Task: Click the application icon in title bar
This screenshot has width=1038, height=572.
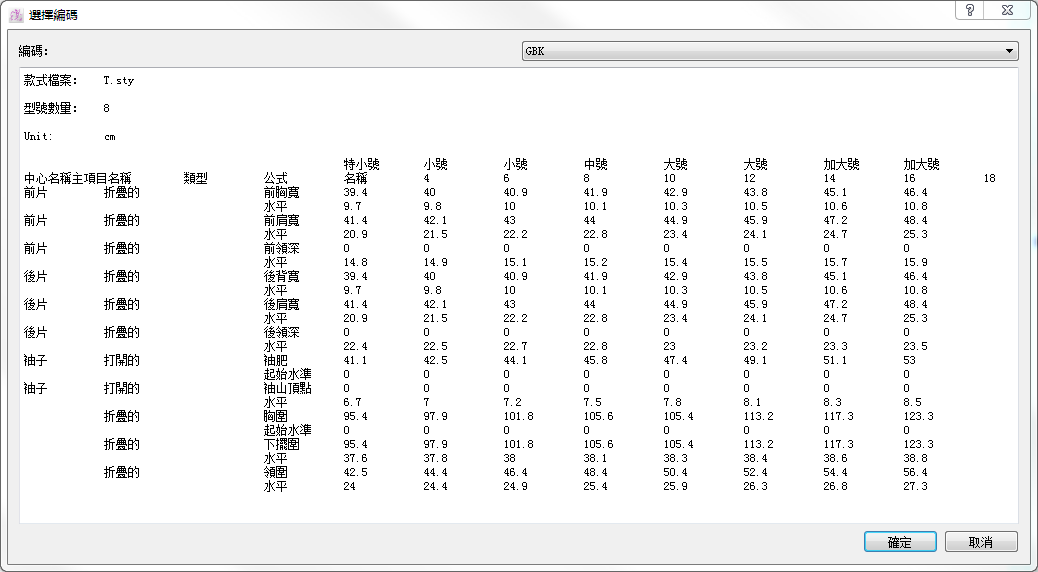Action: tap(16, 15)
